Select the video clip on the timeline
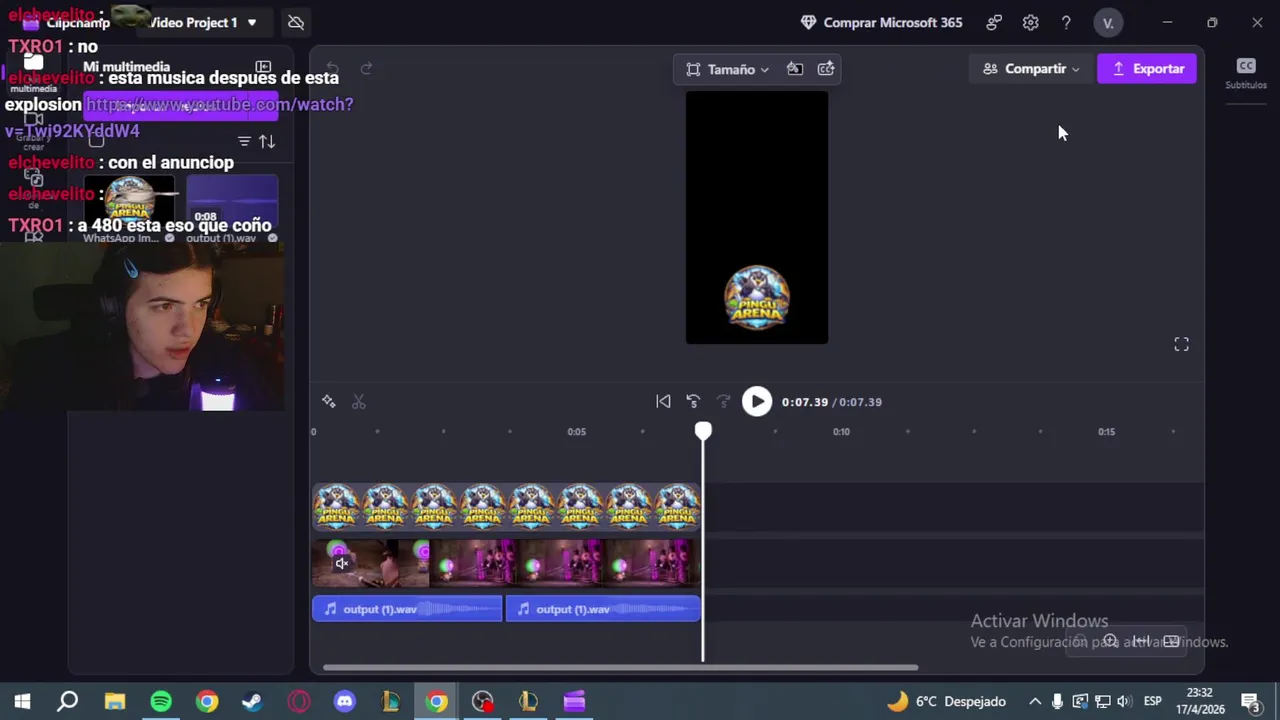The width and height of the screenshot is (1280, 720). point(506,563)
